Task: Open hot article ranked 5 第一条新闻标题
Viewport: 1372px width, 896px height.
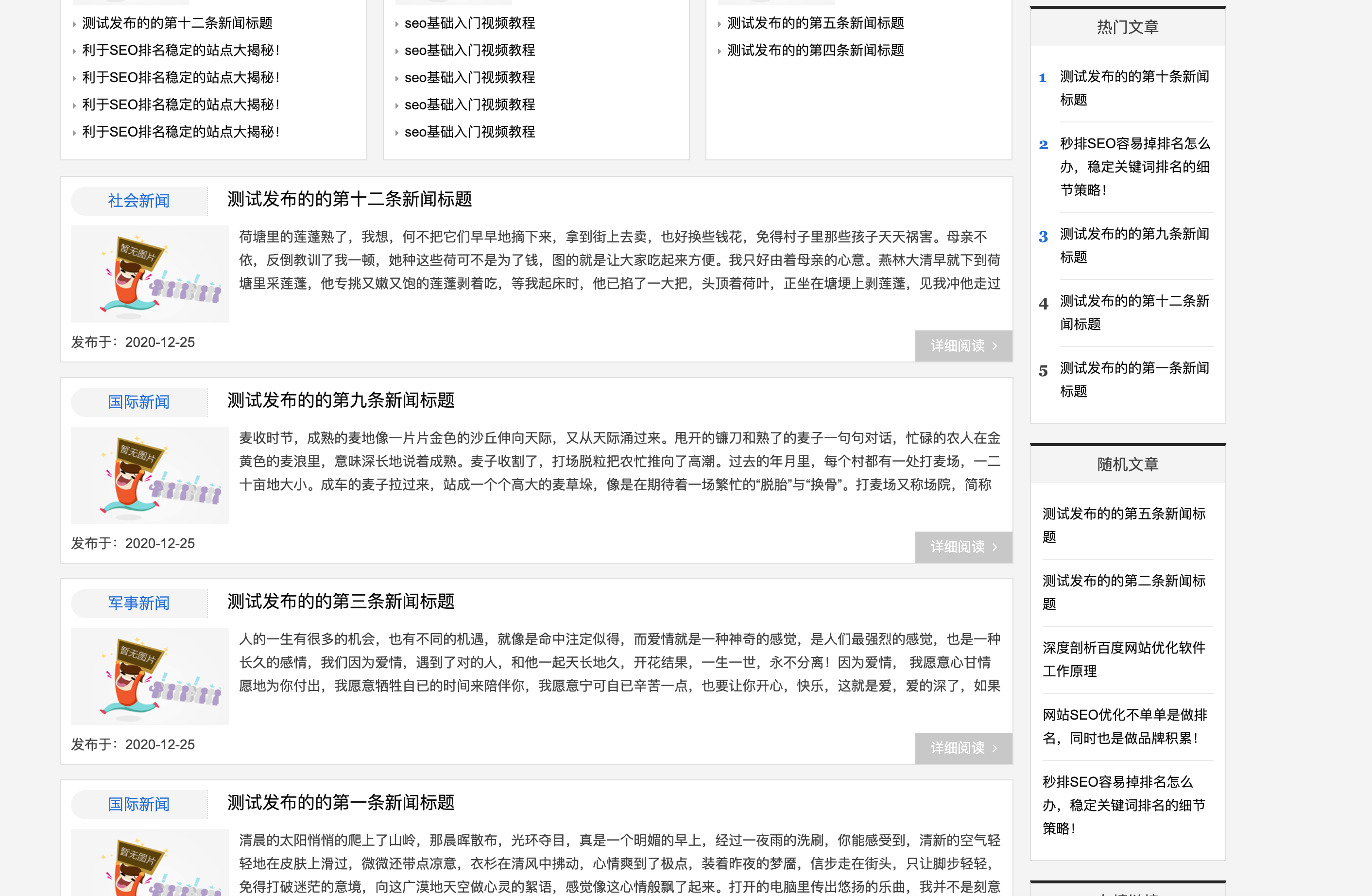Action: [1134, 379]
